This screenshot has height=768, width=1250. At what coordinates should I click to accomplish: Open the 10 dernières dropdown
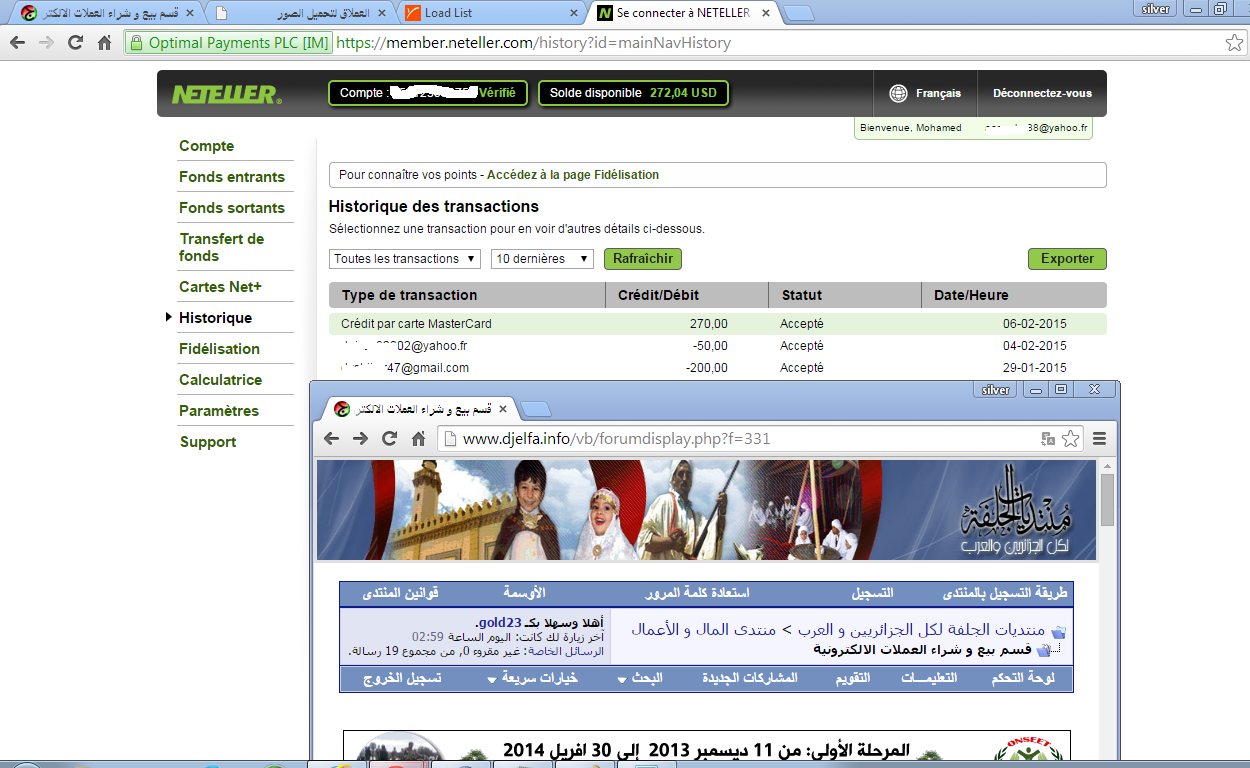click(x=542, y=259)
